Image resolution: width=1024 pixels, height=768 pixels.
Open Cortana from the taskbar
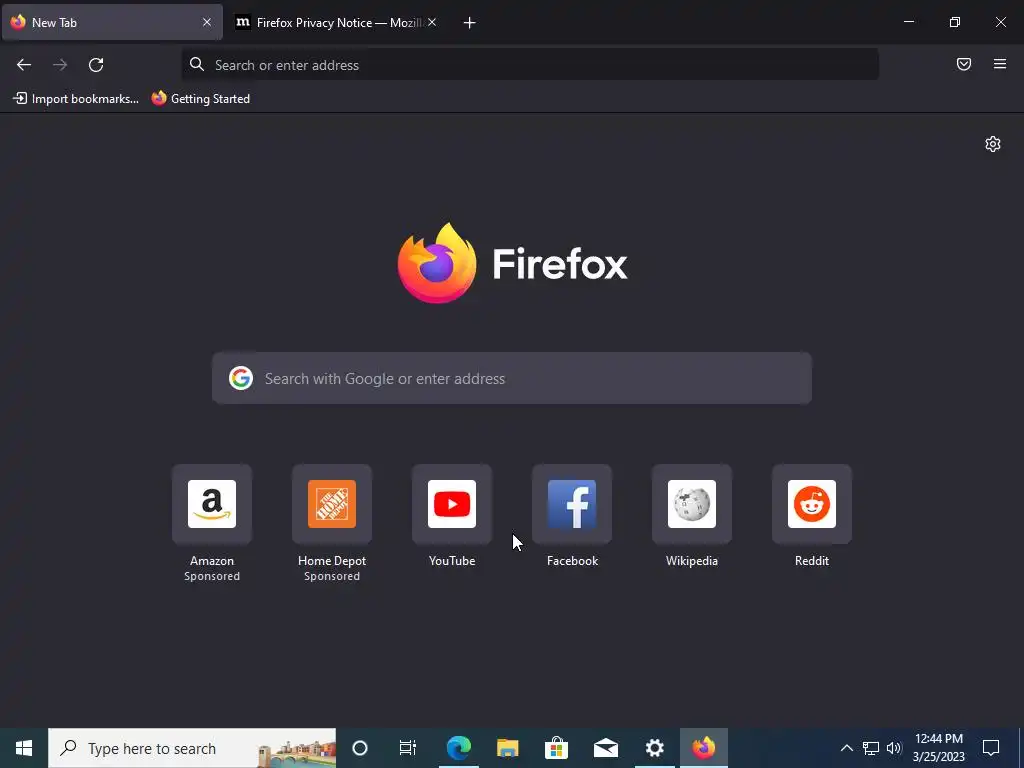360,748
